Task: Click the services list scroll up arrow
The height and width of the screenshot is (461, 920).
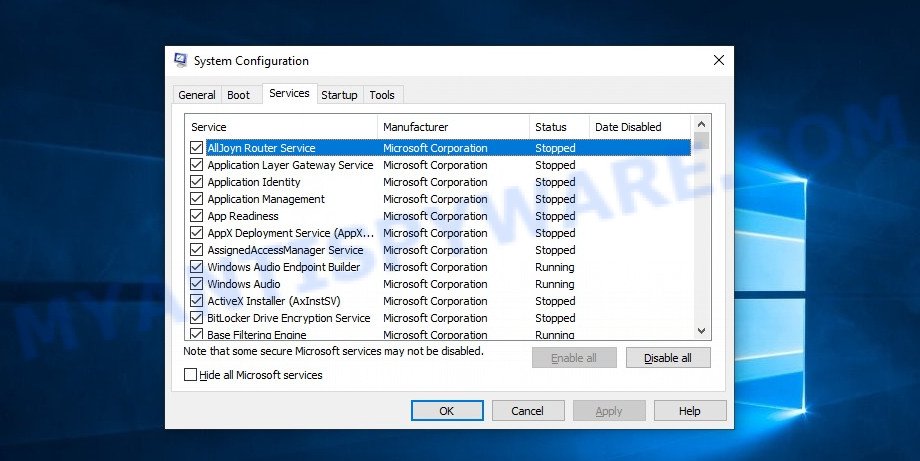Action: [701, 123]
